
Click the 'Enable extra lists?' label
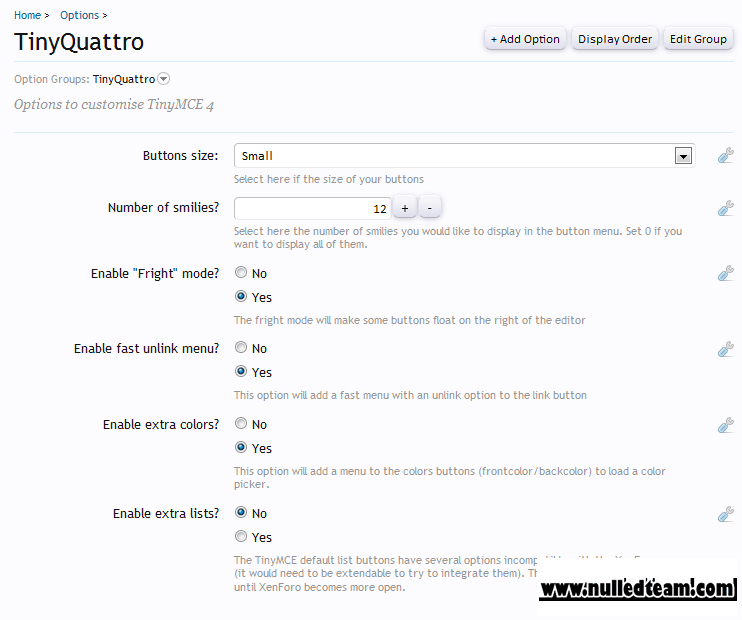click(166, 514)
